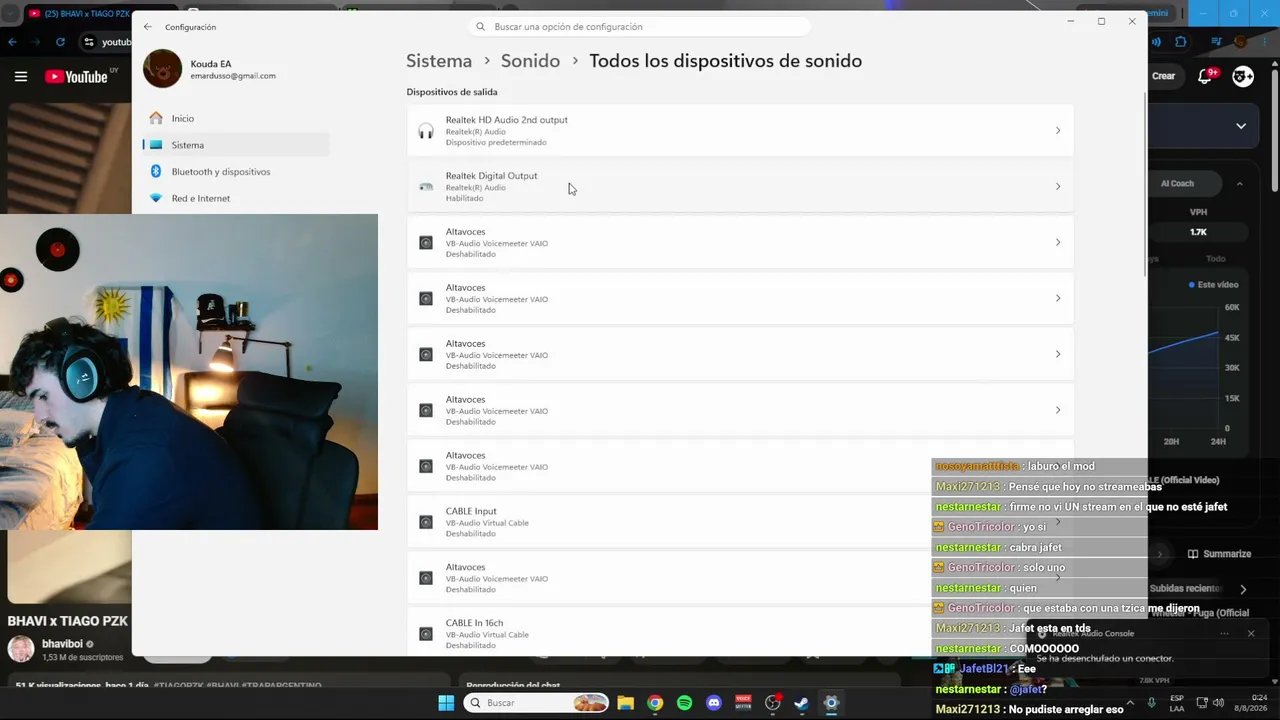Switch to the BHAVI x TIAGO PZK browser tab
Screen dimensions: 1280x720
click(x=80, y=14)
